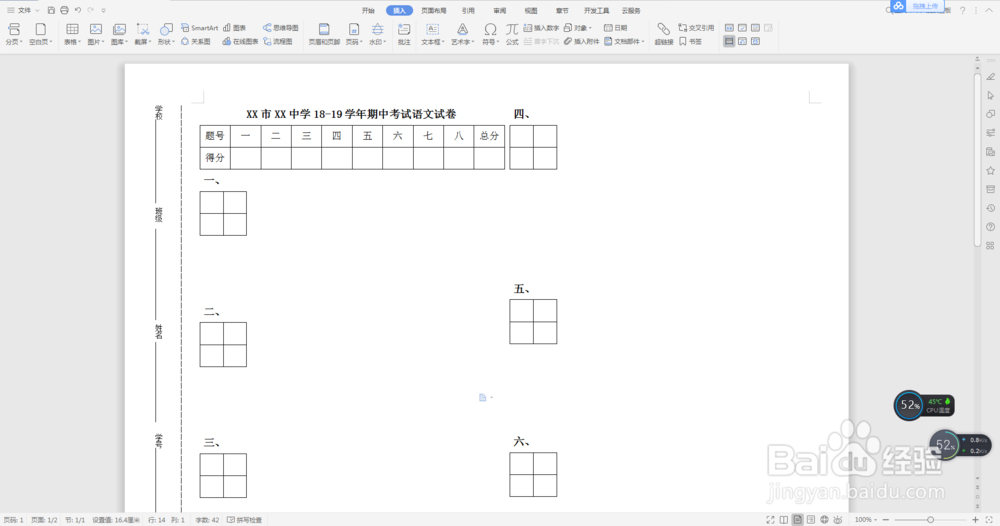
Task: Insert a Mind Map (思维导图)
Action: 281,28
